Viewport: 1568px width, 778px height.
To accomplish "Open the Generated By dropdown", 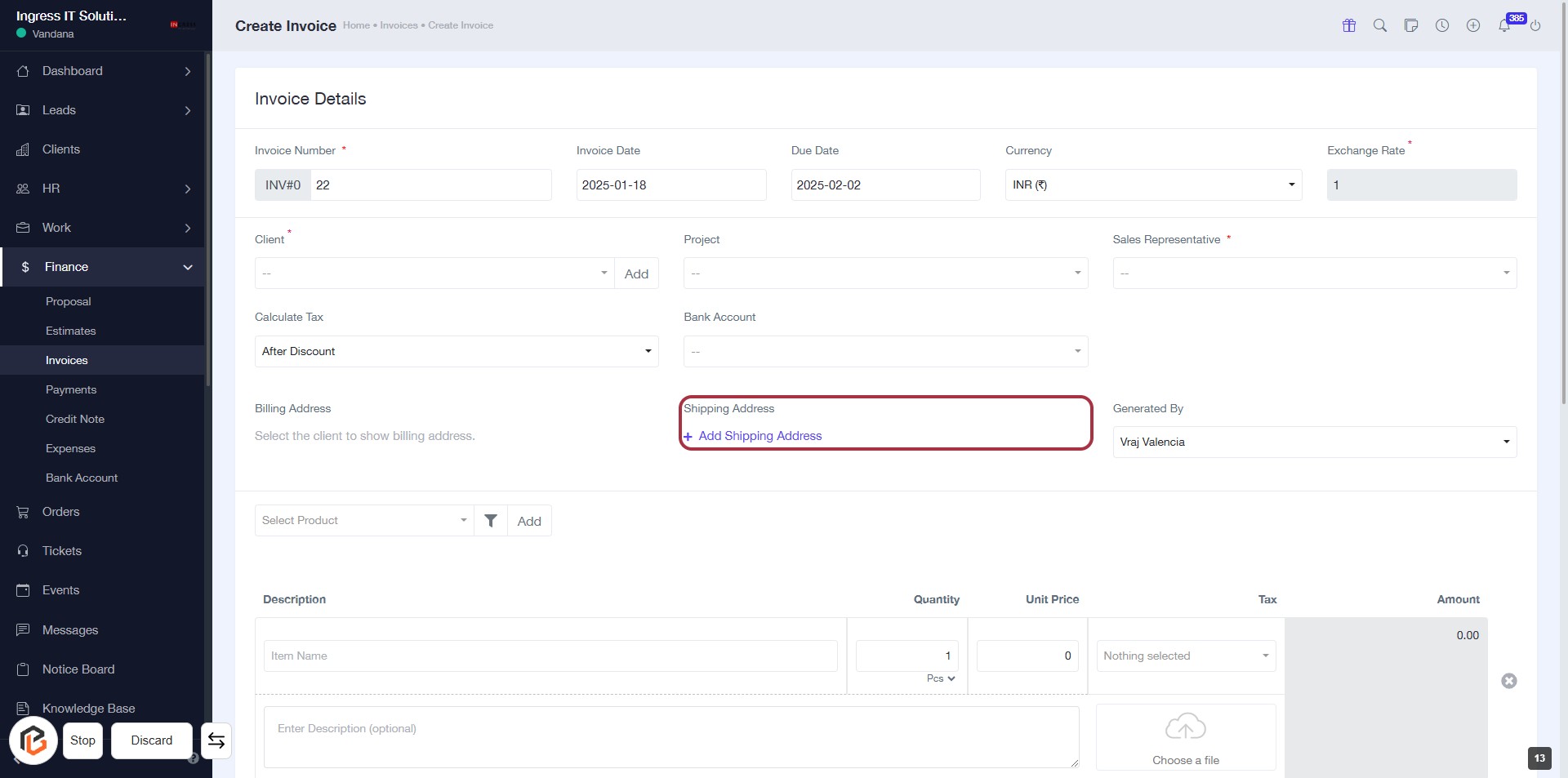I will point(1313,442).
